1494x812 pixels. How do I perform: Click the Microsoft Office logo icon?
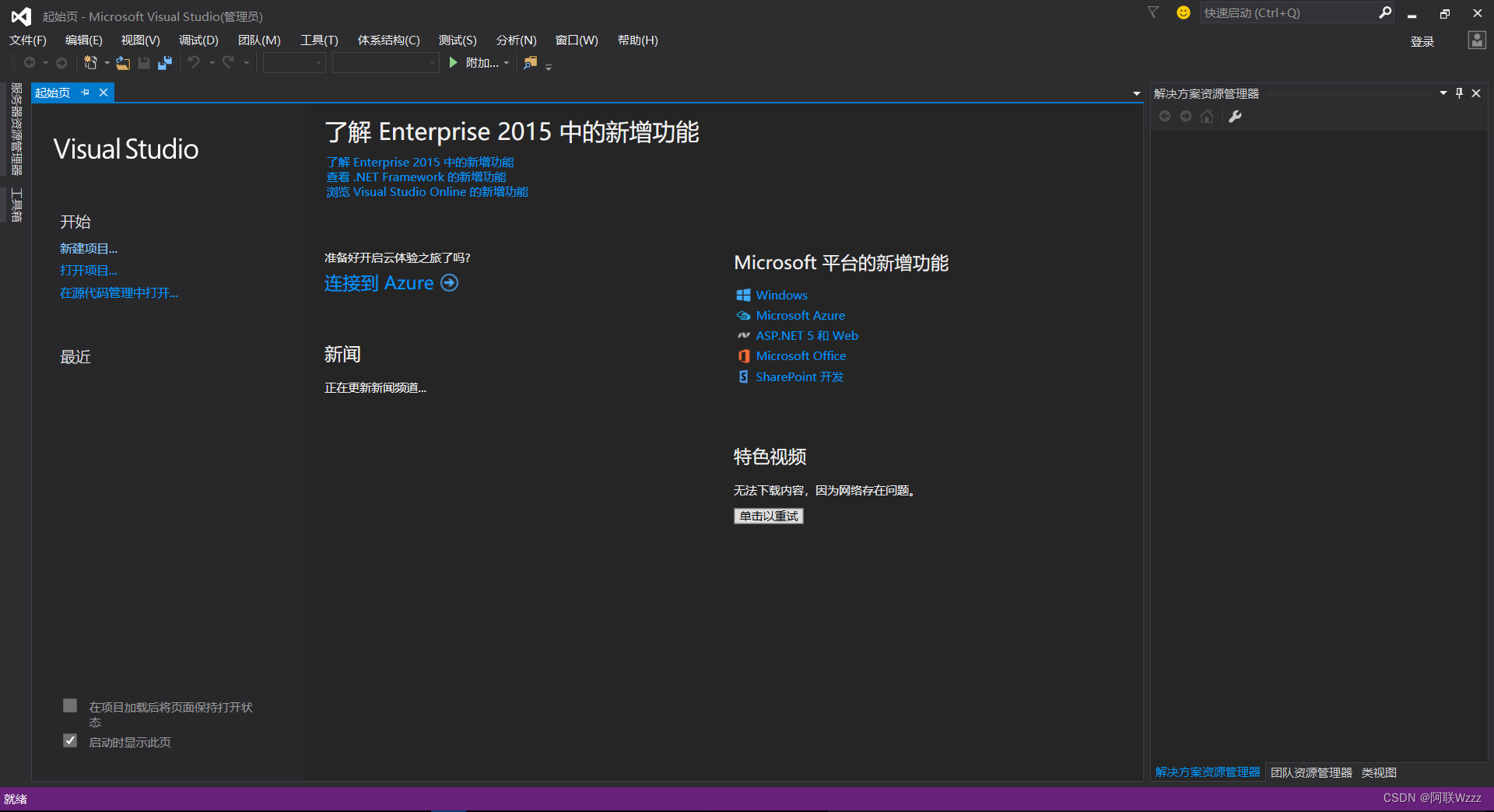coord(743,356)
